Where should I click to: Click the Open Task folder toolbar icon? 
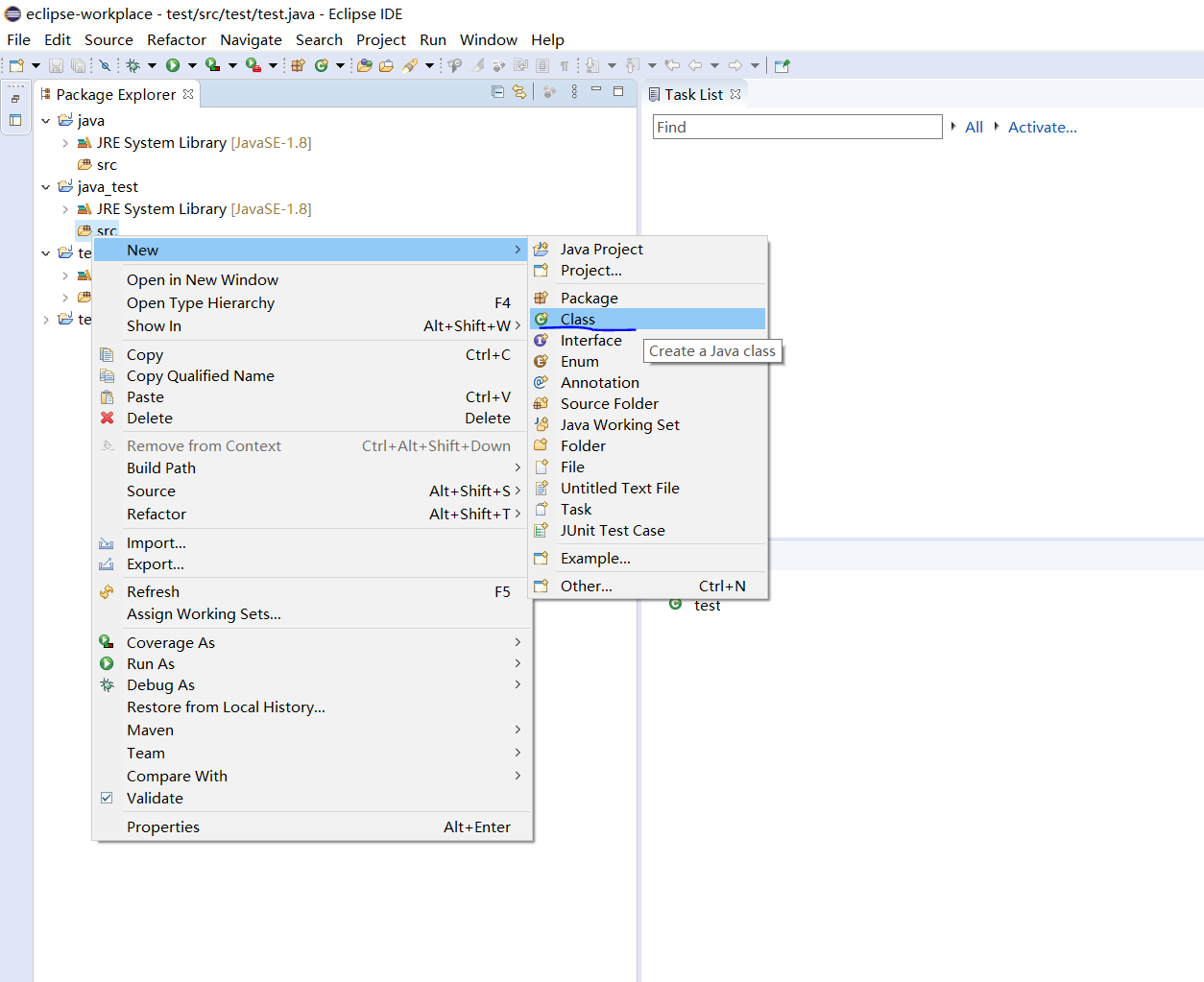[386, 65]
